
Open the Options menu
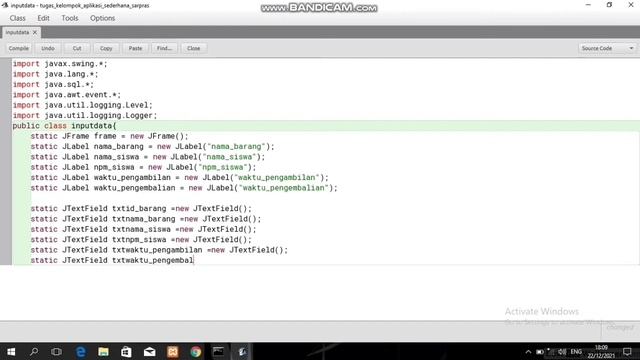pos(102,18)
